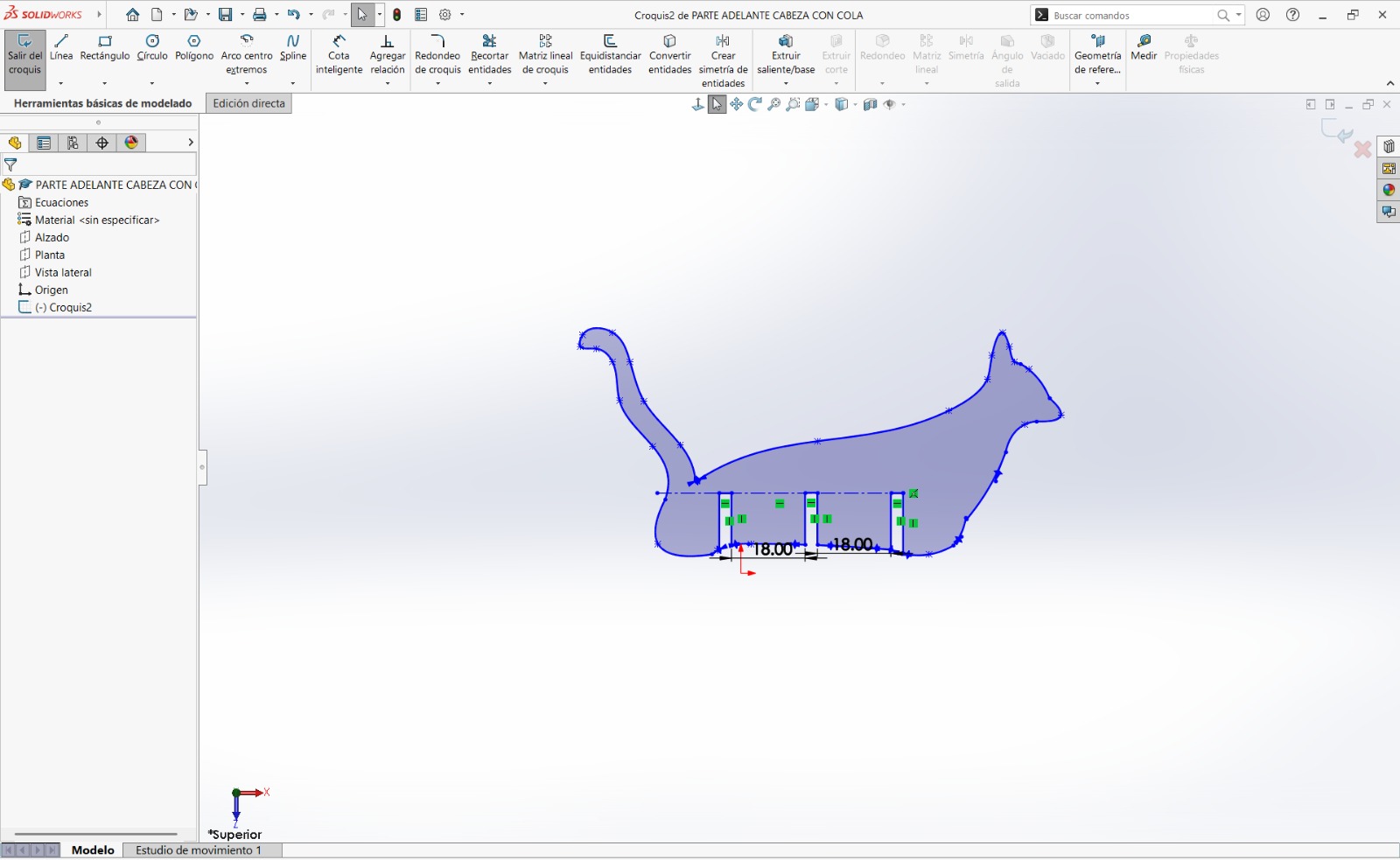The width and height of the screenshot is (1400, 860).
Task: Open Herramientas básicas de modelado tab
Action: pyautogui.click(x=103, y=103)
